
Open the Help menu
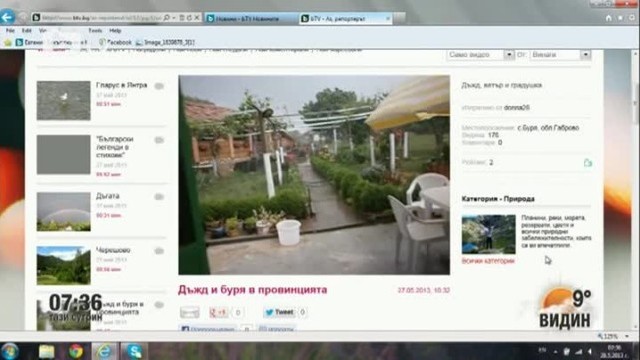115,31
